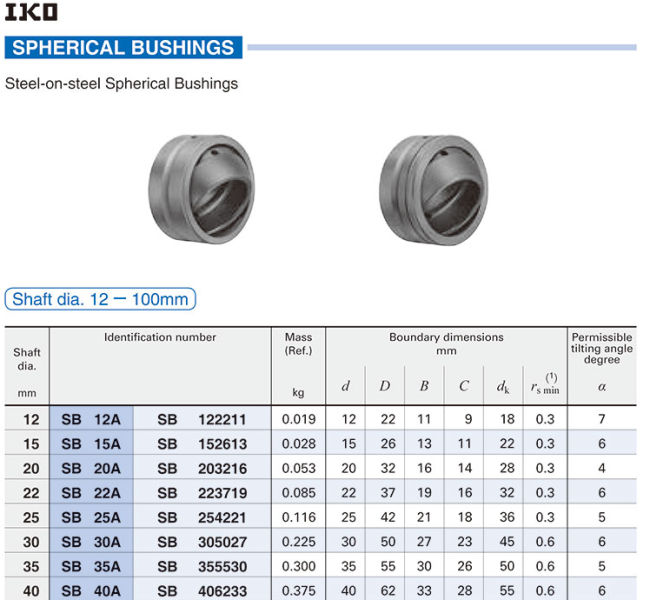The image size is (650, 600).
Task: Select the Steel-on-steel Spherical Bushings subtitle
Action: [x=122, y=84]
